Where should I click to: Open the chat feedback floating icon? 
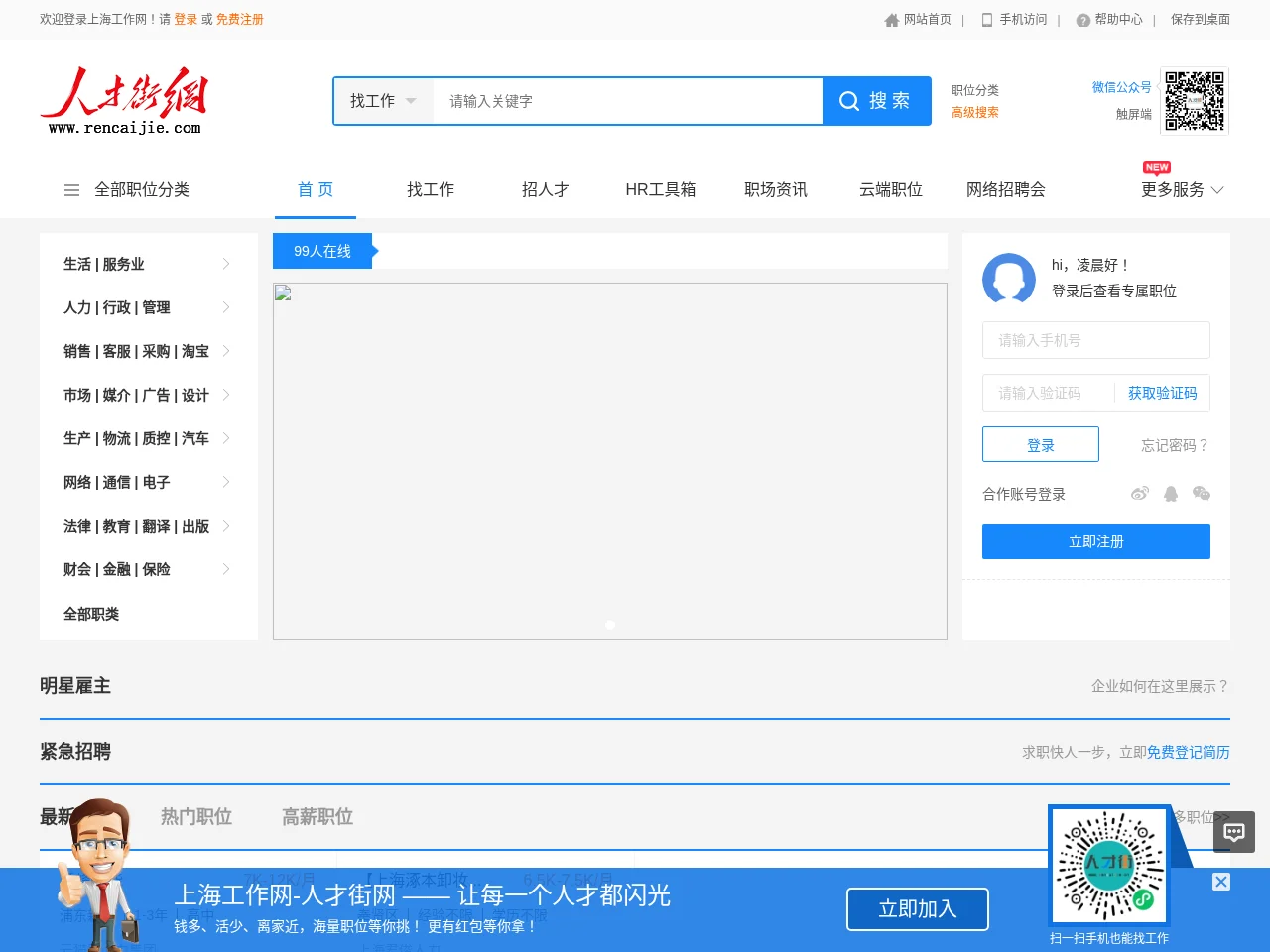click(1234, 832)
